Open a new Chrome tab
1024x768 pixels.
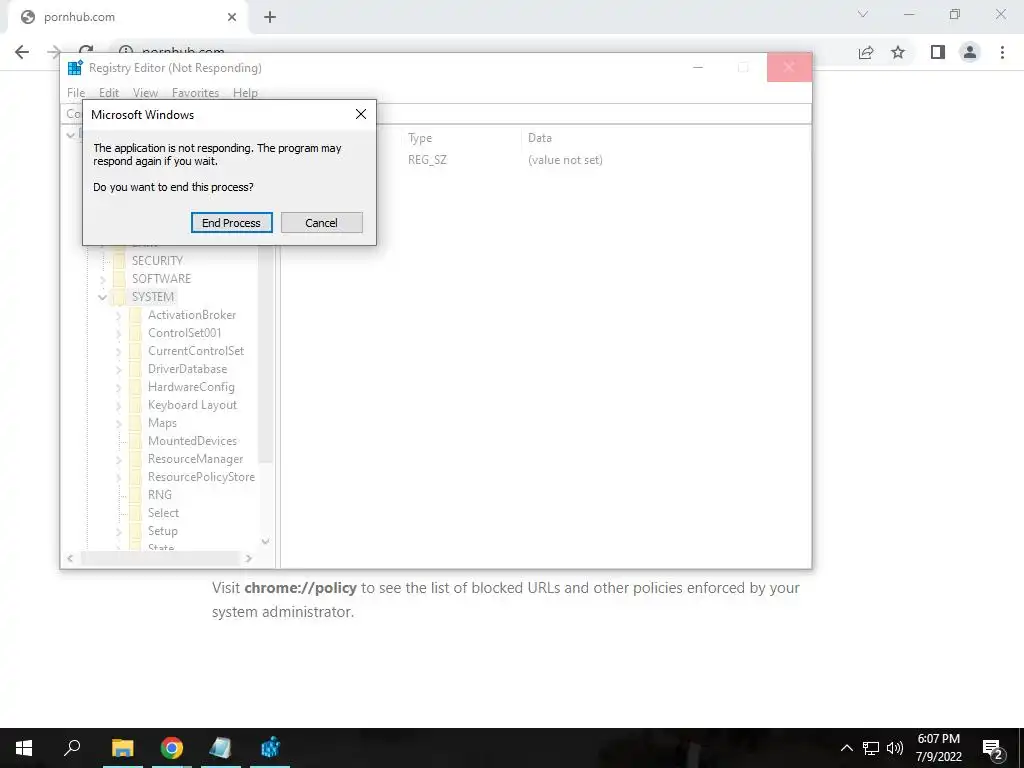click(270, 18)
